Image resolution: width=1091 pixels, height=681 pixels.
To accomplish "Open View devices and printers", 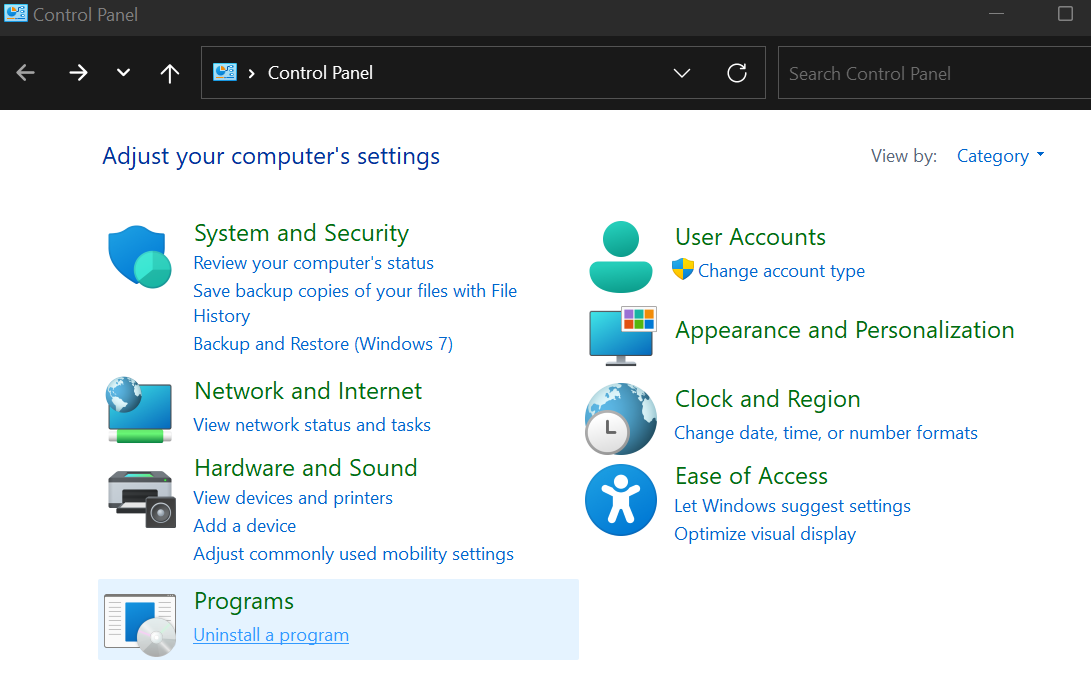I will [293, 498].
